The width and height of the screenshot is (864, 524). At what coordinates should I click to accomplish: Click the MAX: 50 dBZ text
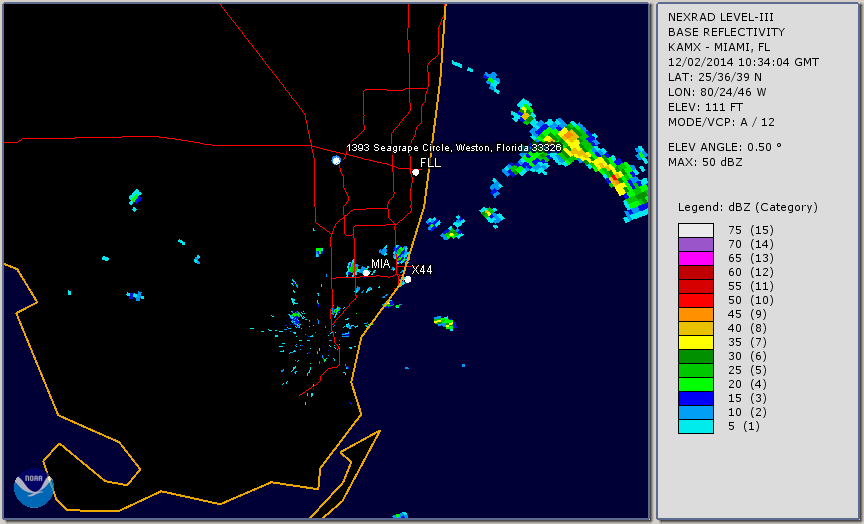click(x=705, y=162)
